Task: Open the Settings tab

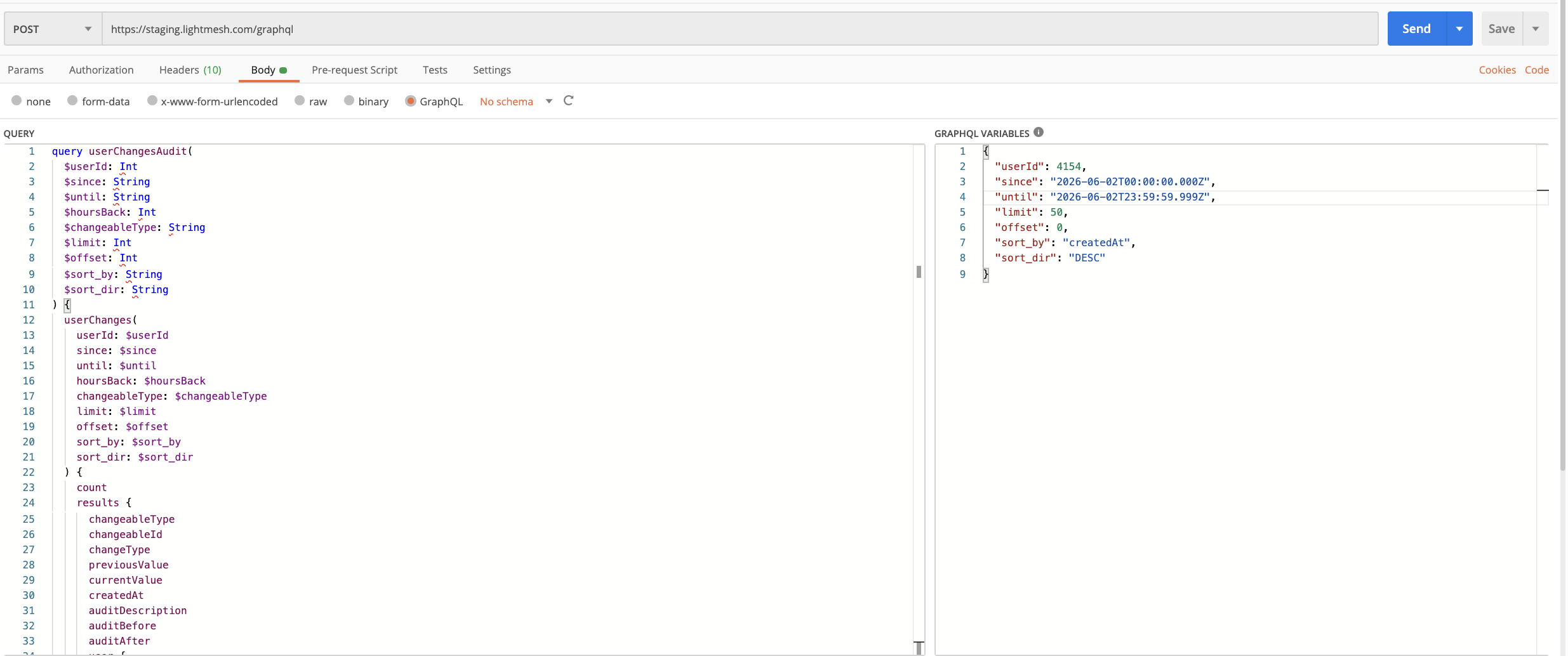Action: 492,70
